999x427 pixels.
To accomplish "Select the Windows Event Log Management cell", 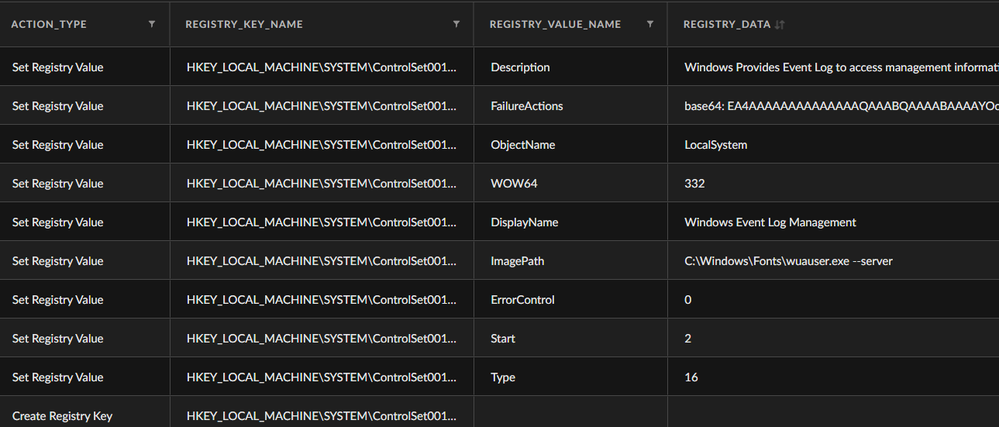I will (770, 222).
